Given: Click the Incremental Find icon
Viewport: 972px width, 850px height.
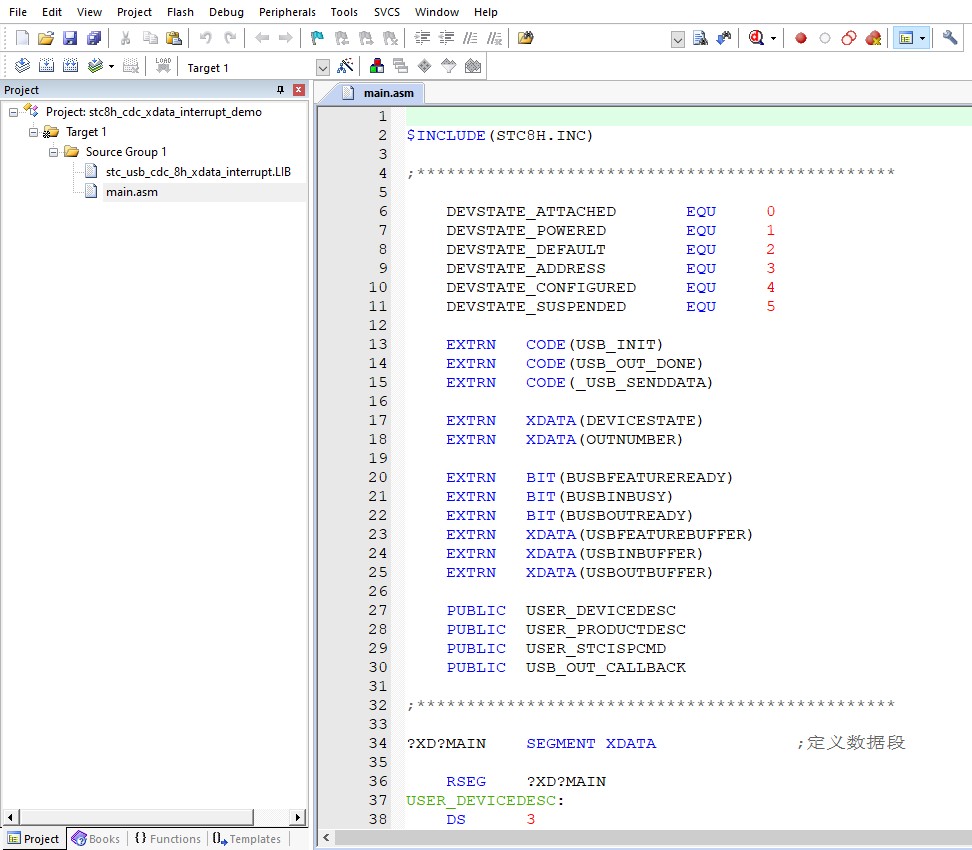Looking at the screenshot, I should tap(723, 38).
